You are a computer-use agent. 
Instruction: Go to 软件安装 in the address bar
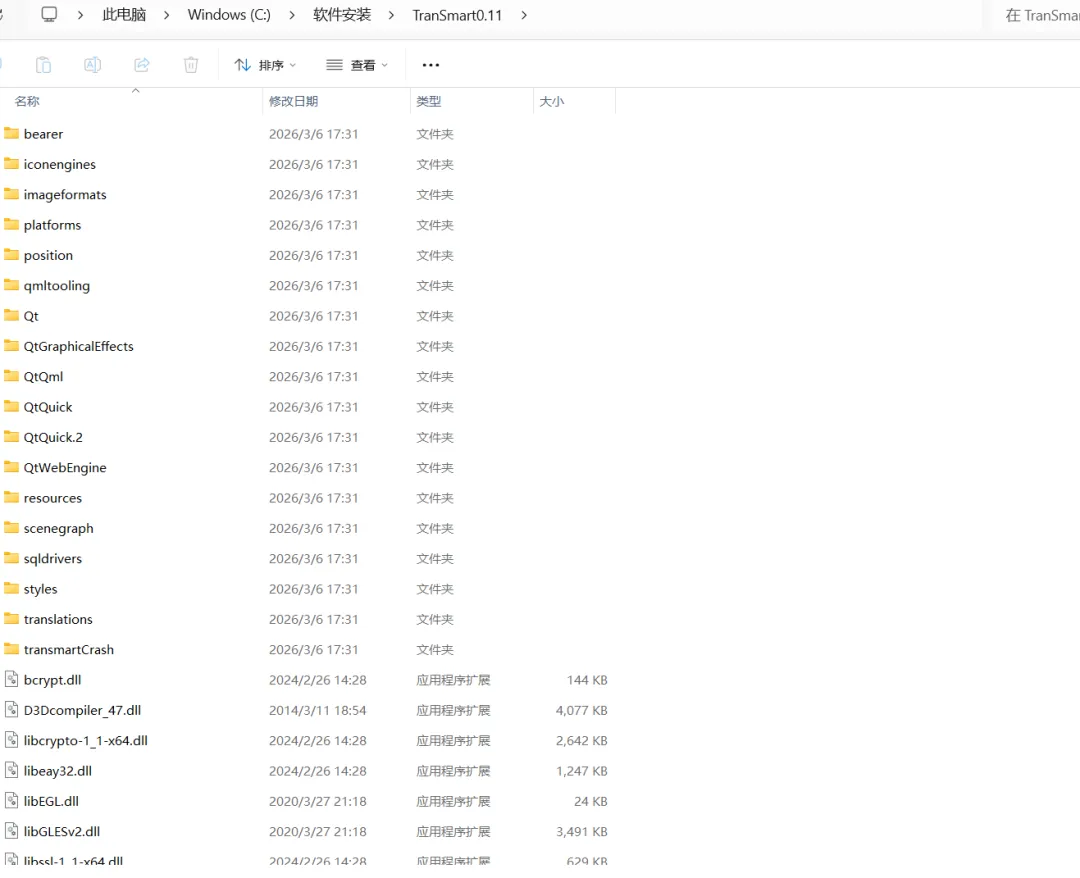pyautogui.click(x=342, y=14)
